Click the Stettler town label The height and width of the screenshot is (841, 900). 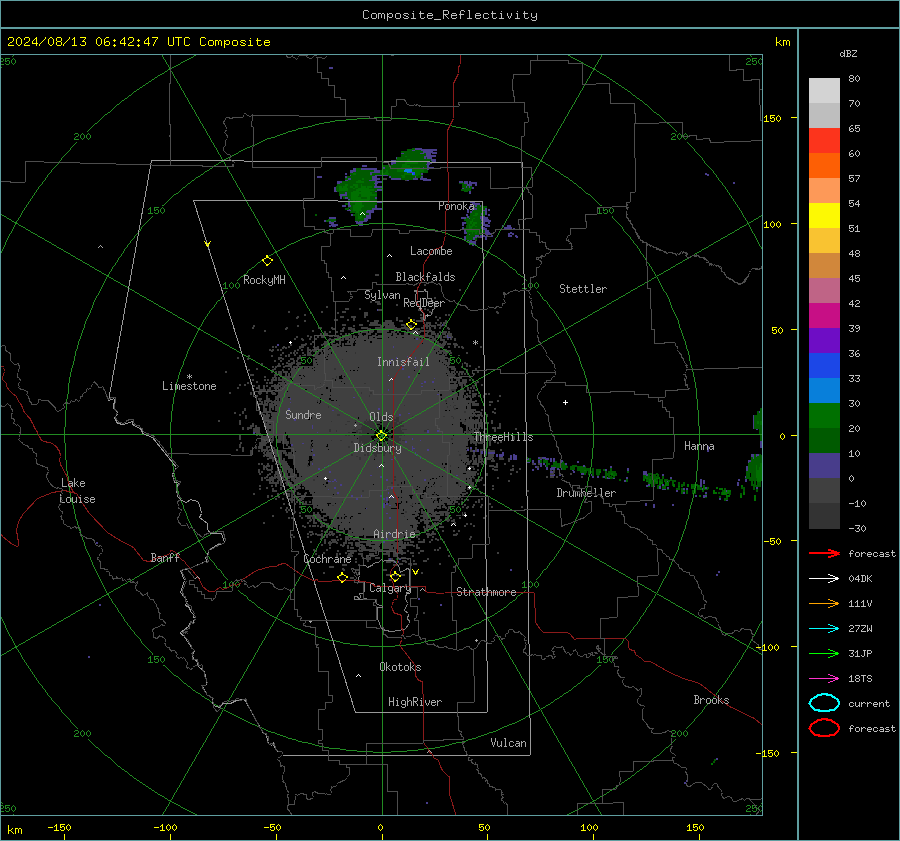click(x=583, y=289)
